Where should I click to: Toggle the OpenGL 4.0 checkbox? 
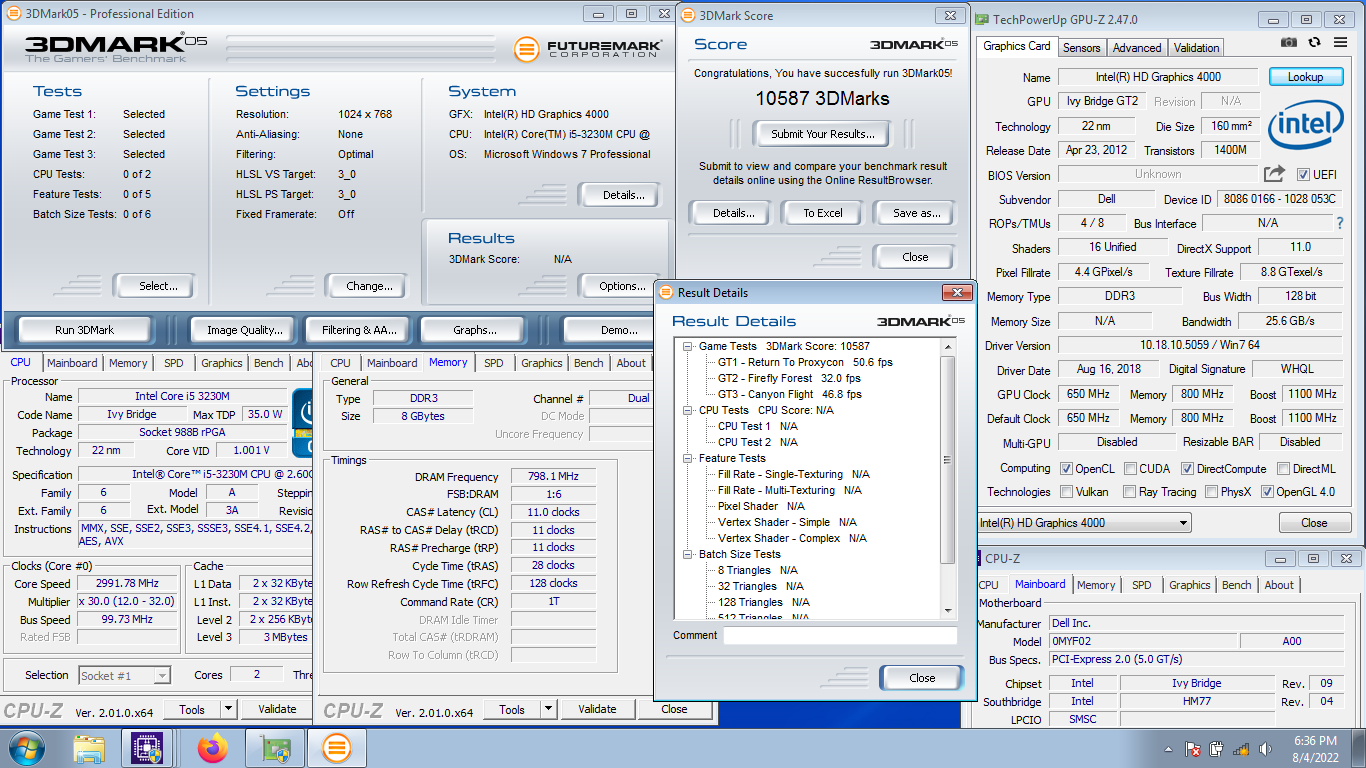pyautogui.click(x=1267, y=491)
